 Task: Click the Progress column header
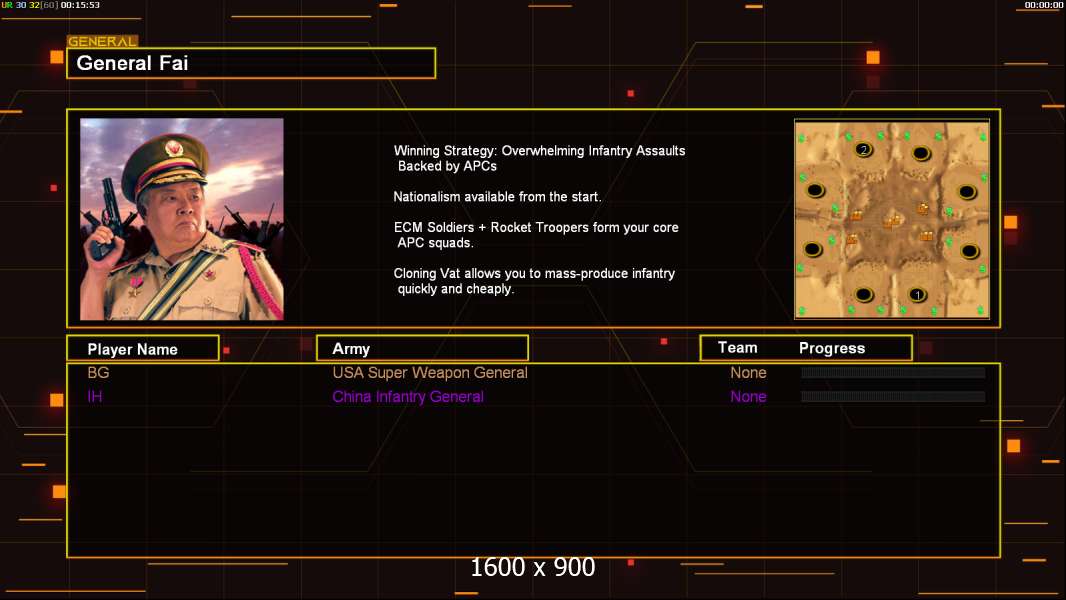pyautogui.click(x=831, y=348)
